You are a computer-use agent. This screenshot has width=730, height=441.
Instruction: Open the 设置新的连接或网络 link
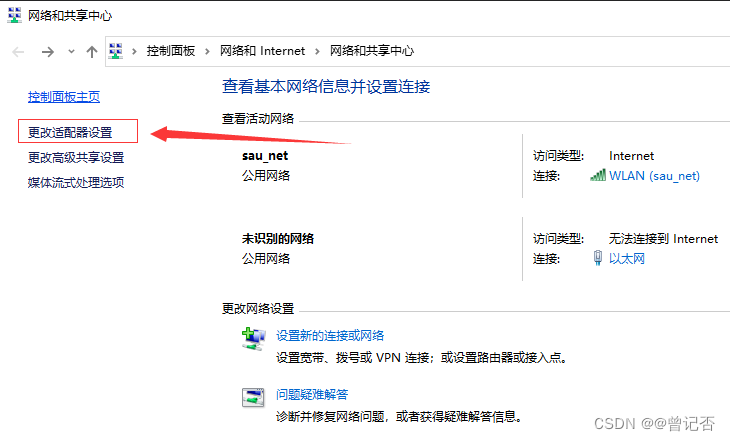tap(330, 335)
